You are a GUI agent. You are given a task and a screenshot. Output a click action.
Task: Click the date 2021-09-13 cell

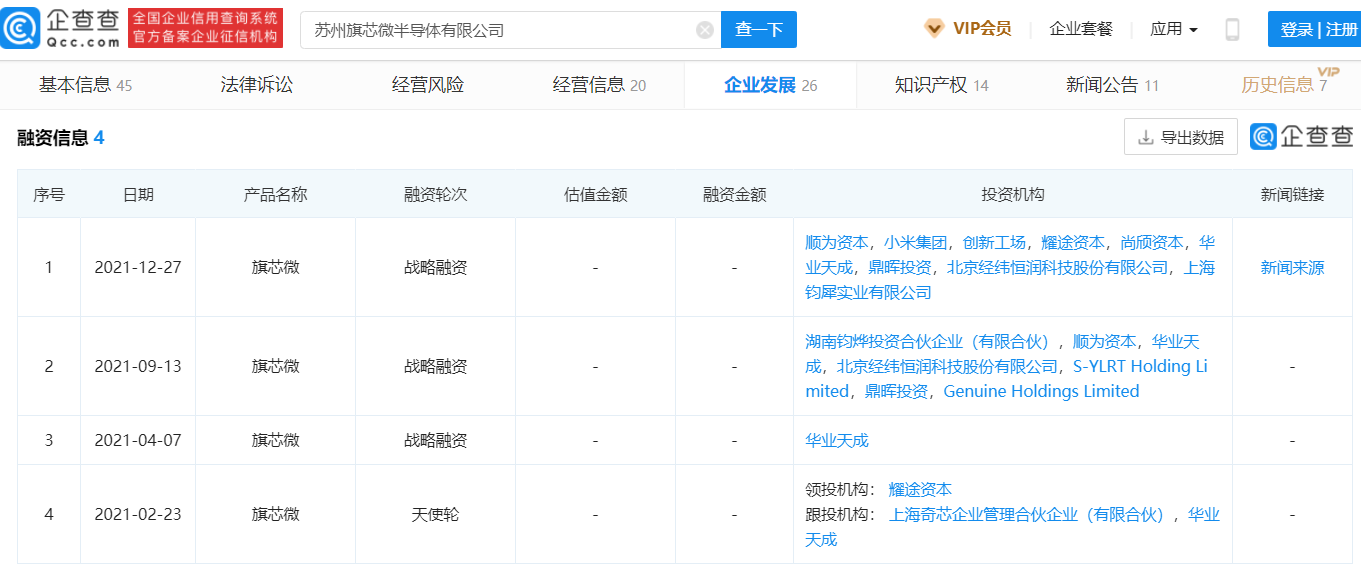pos(138,367)
